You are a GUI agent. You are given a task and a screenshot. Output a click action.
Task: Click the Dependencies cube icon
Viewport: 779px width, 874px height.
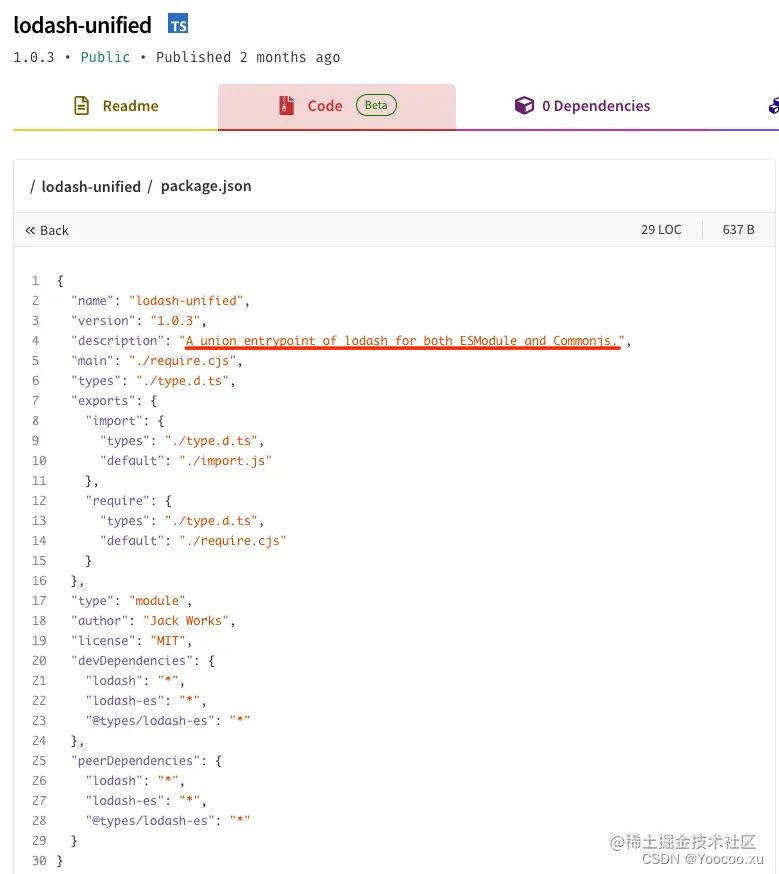pos(524,105)
